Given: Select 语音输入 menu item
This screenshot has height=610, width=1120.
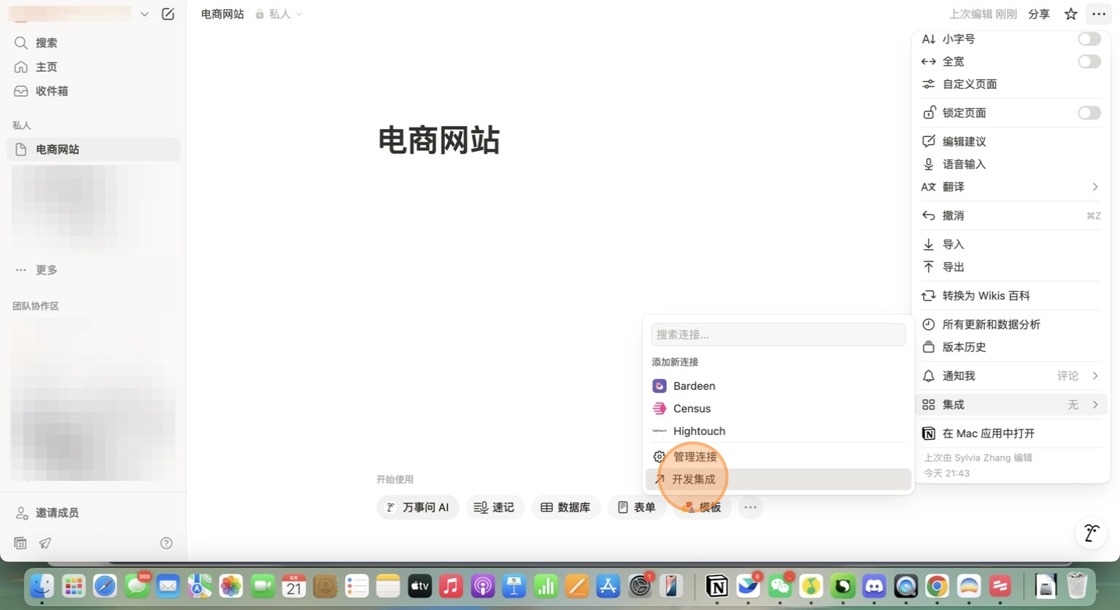Looking at the screenshot, I should click(1011, 164).
